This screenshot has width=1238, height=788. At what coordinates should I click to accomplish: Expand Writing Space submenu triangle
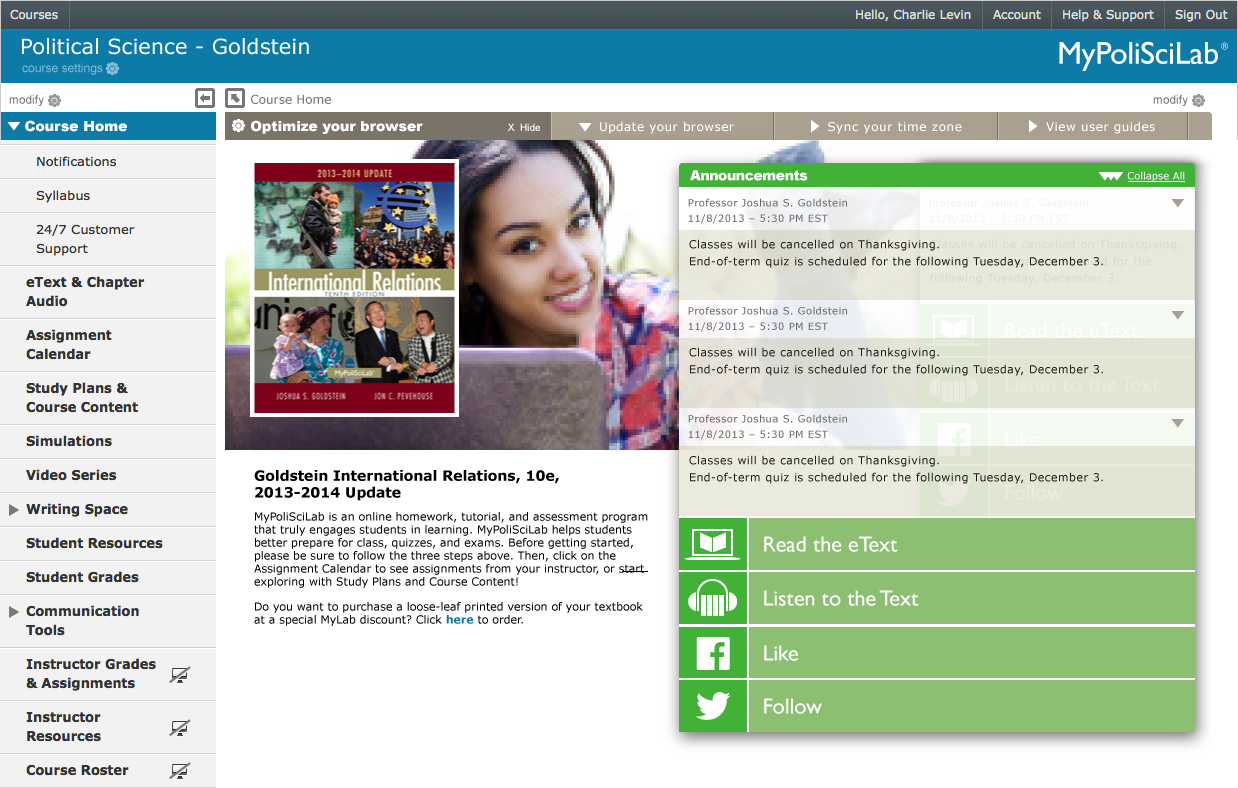pyautogui.click(x=14, y=510)
